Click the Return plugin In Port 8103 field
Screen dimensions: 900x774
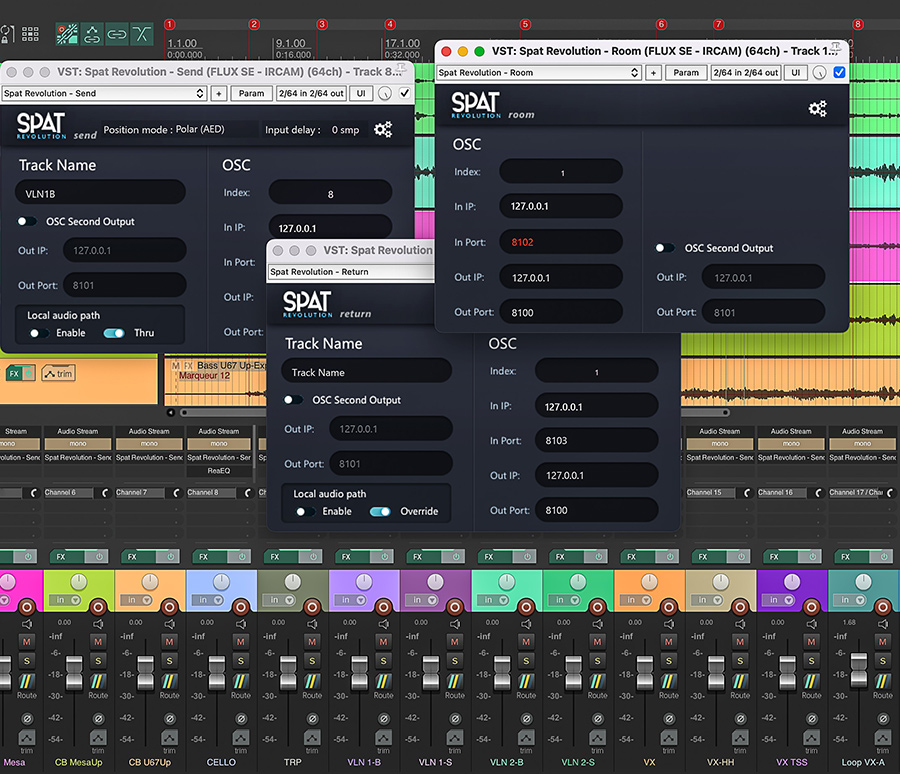(x=596, y=440)
